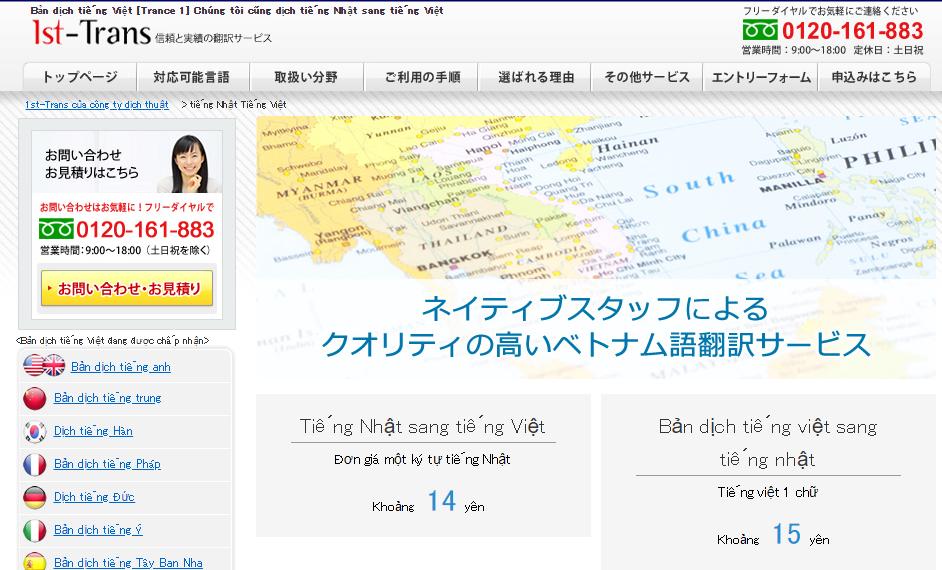Click the 1st-Trans logo

pyautogui.click(x=91, y=32)
